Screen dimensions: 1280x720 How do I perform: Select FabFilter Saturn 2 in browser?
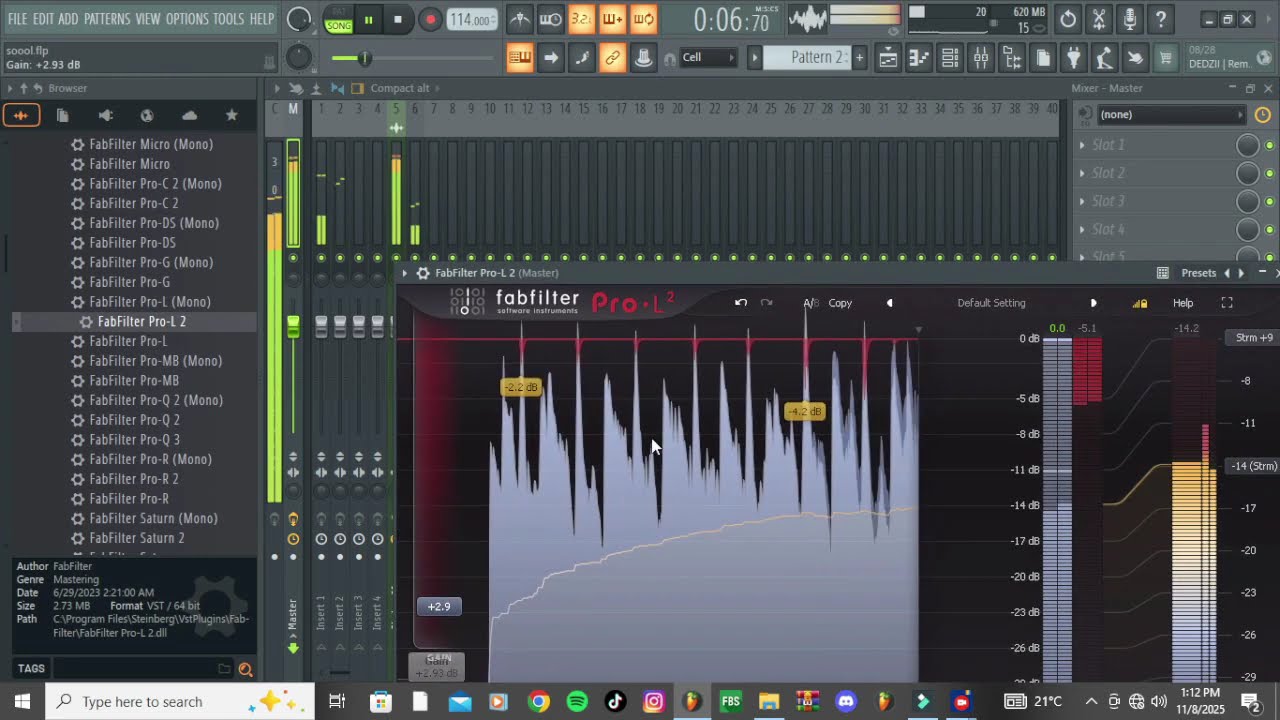(137, 538)
